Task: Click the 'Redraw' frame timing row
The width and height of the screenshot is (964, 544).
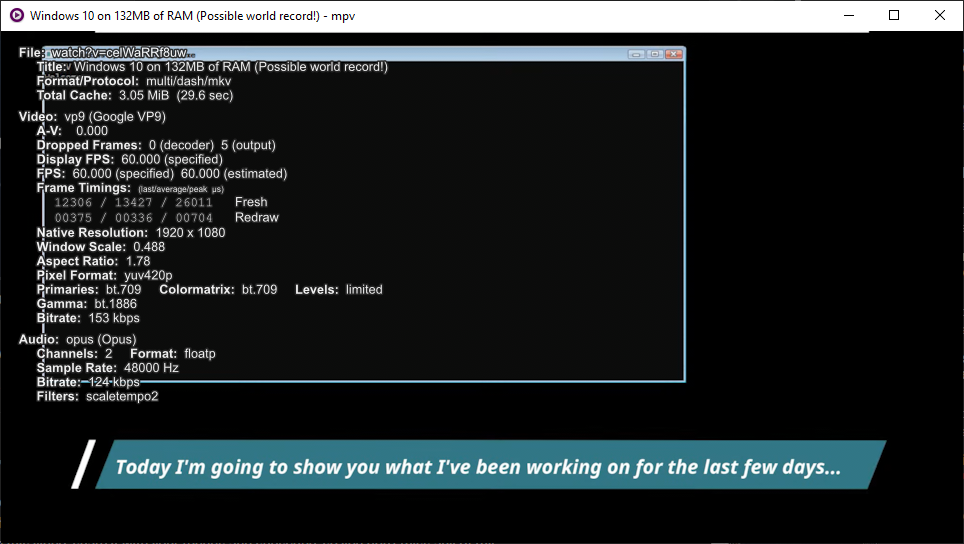Action: (x=167, y=218)
